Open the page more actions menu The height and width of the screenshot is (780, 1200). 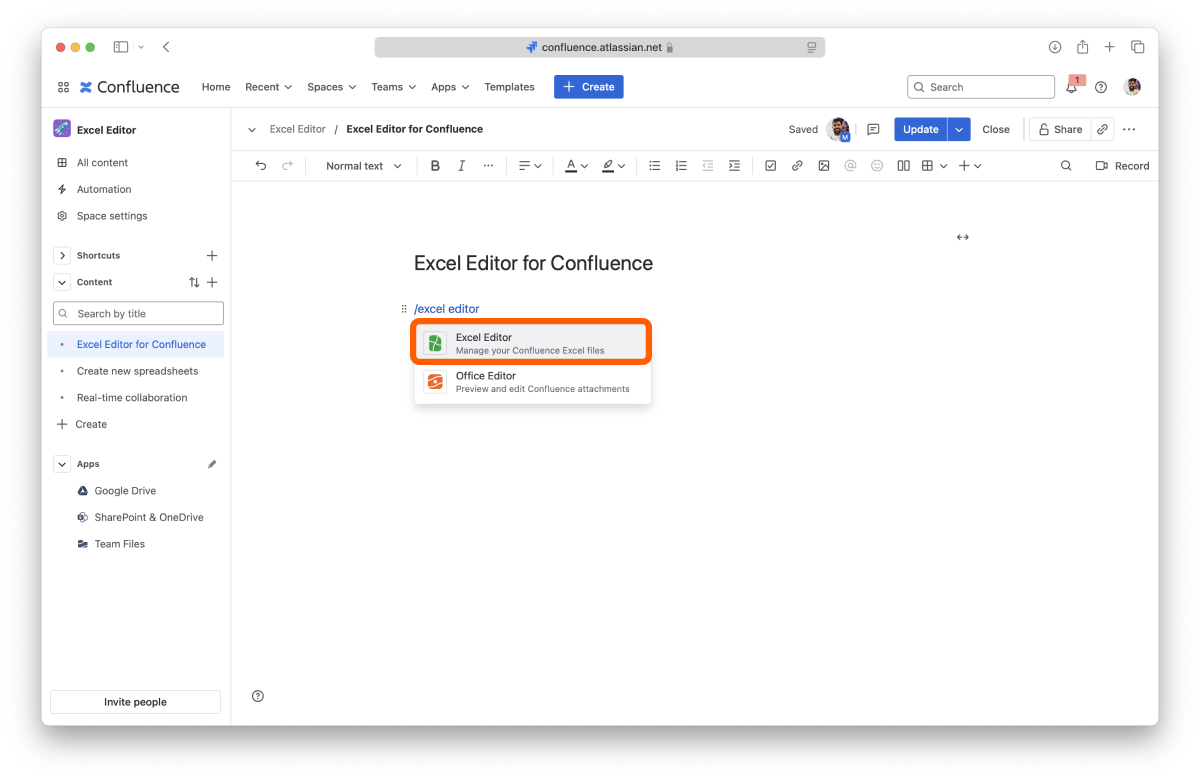1129,129
